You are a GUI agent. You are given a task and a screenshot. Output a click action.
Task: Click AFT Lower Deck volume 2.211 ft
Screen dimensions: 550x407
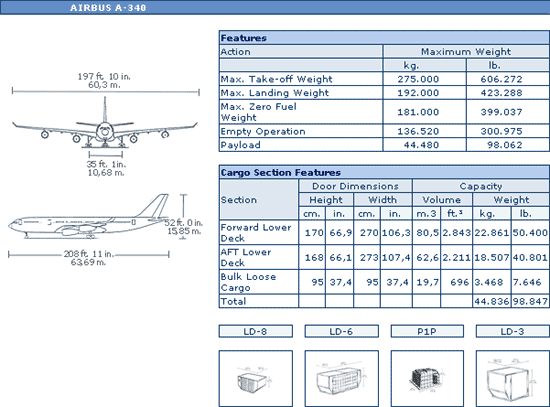(x=456, y=258)
